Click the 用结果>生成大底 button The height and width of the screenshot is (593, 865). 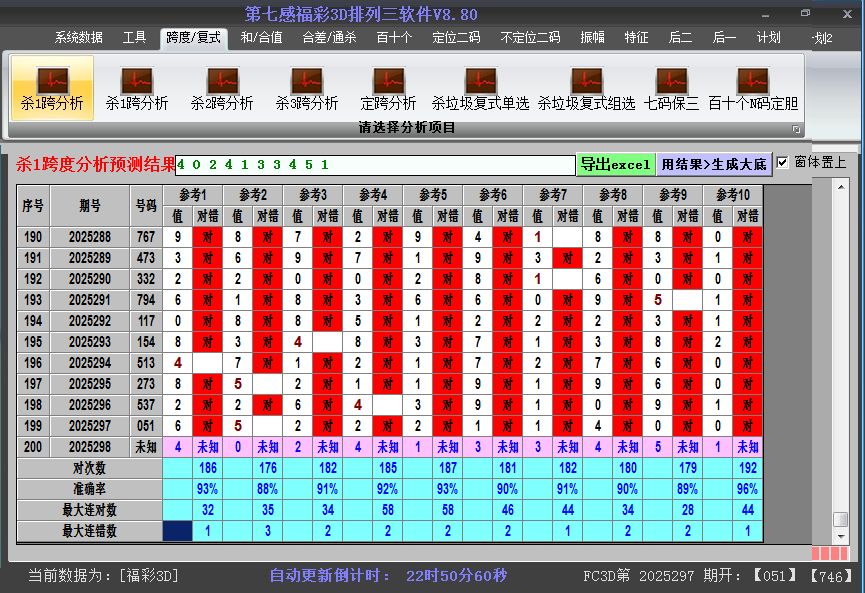(x=714, y=164)
